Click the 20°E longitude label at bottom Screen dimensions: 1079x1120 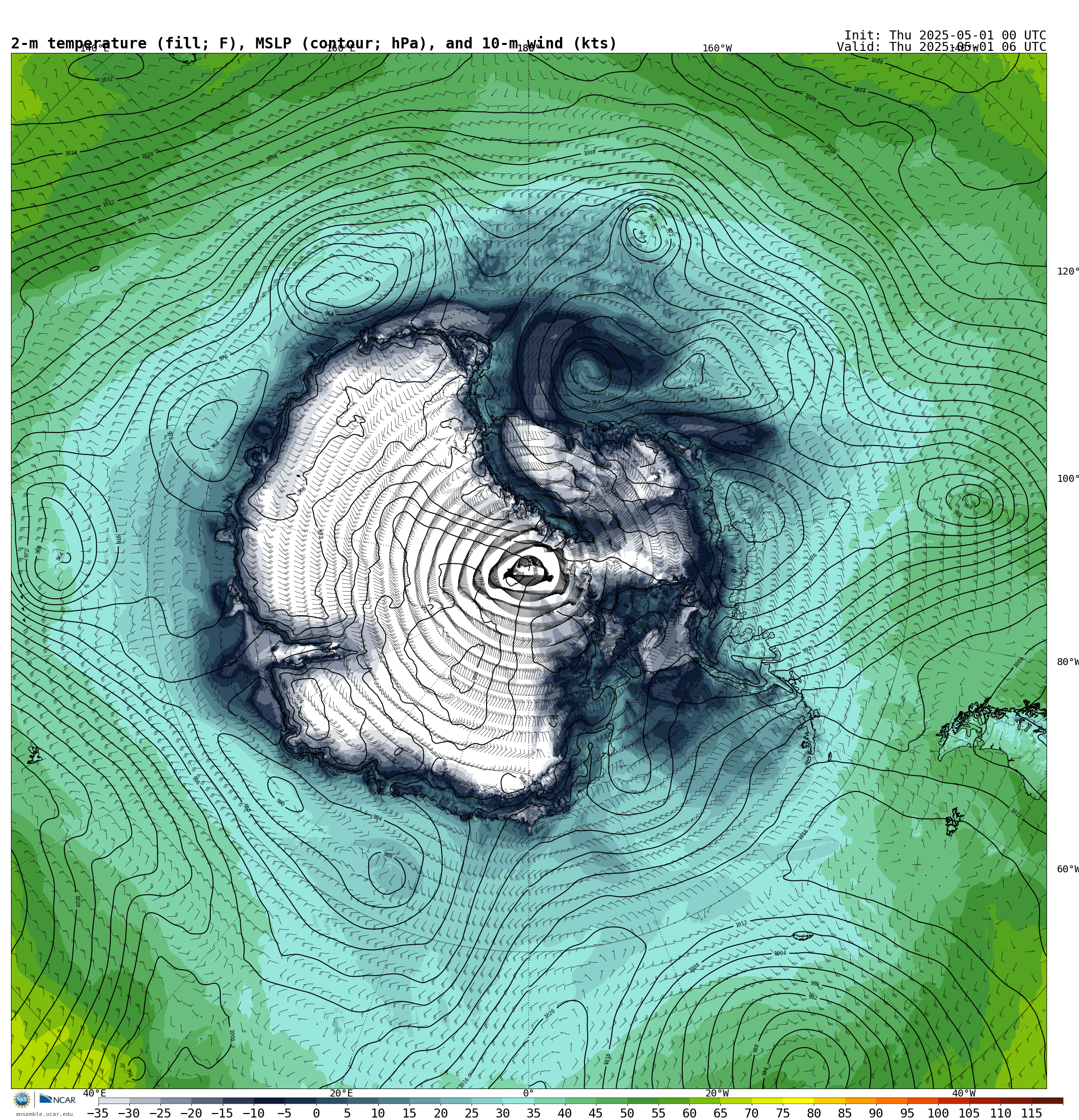(341, 1093)
